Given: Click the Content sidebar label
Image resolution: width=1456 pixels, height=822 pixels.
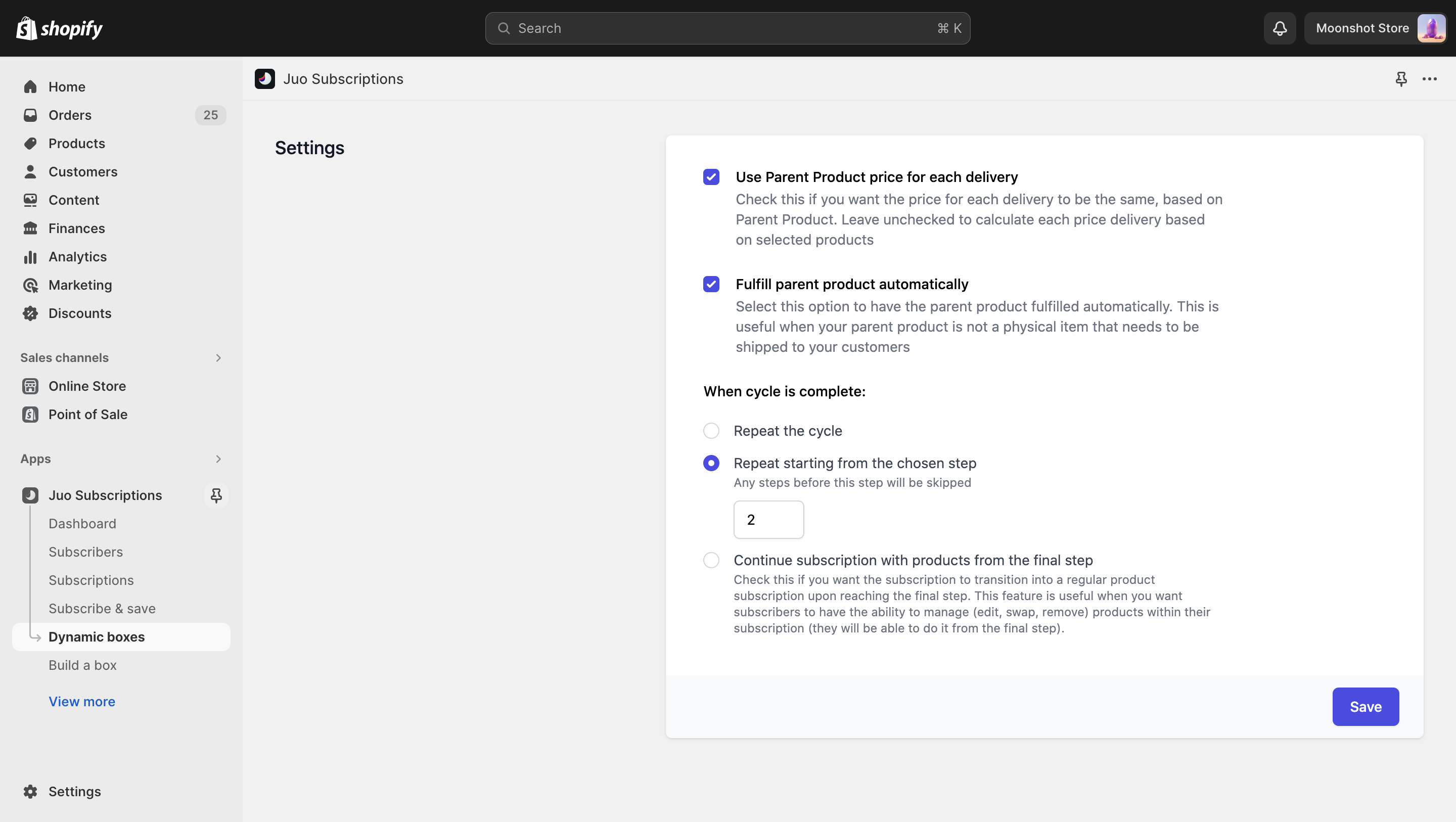Looking at the screenshot, I should (74, 200).
